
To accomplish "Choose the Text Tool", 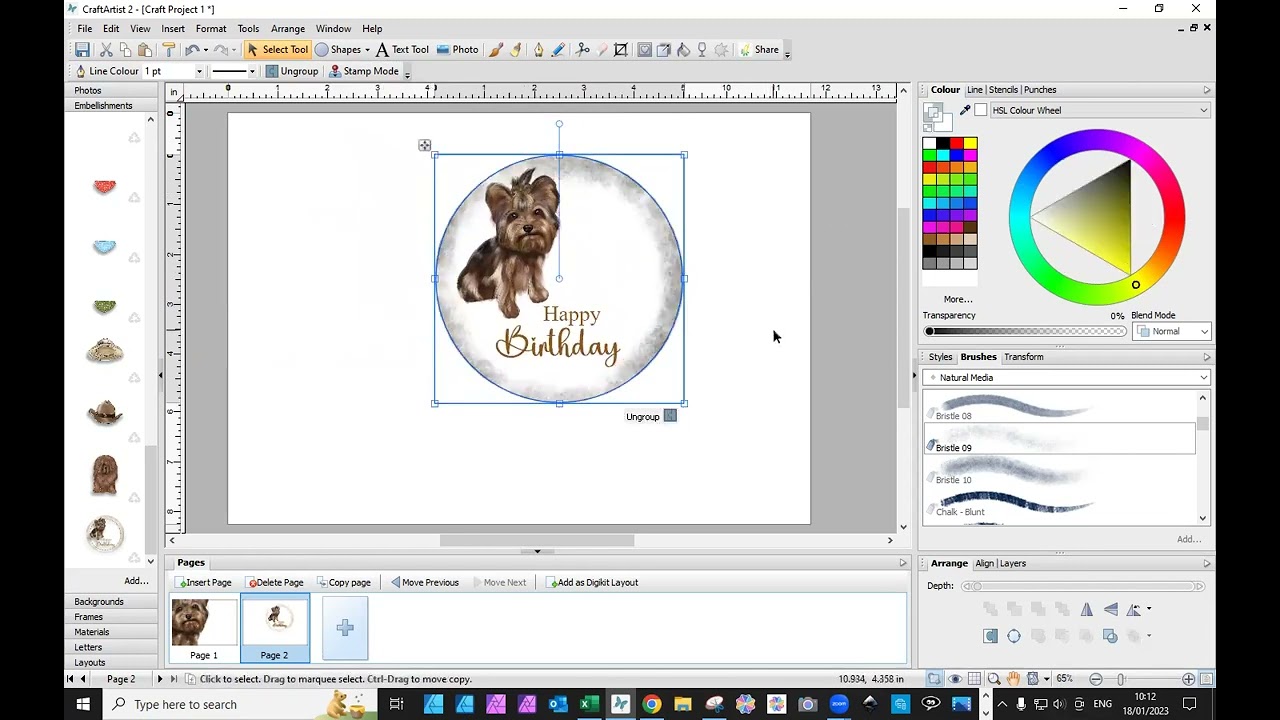I will (402, 50).
